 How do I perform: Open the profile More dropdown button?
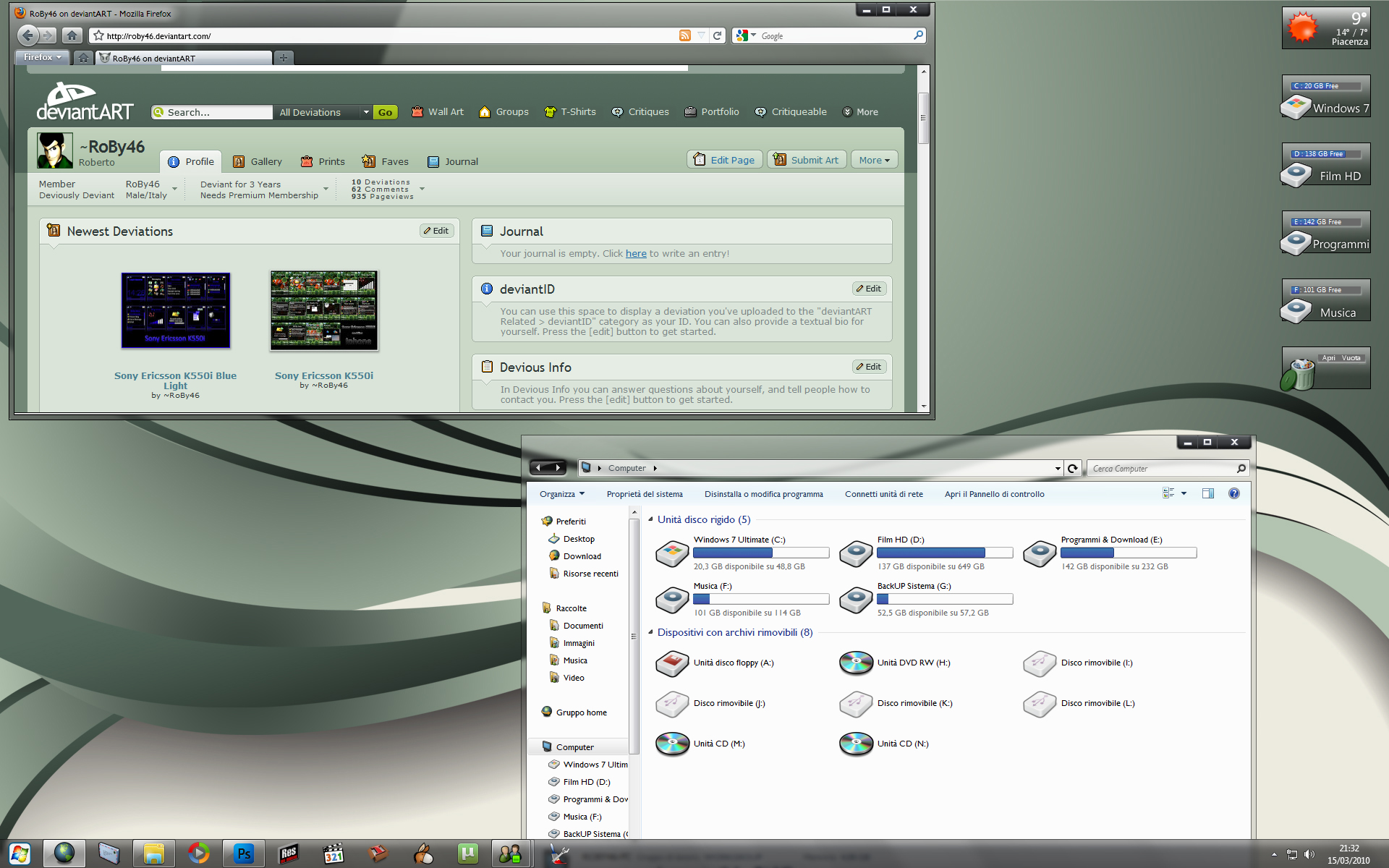click(x=875, y=160)
